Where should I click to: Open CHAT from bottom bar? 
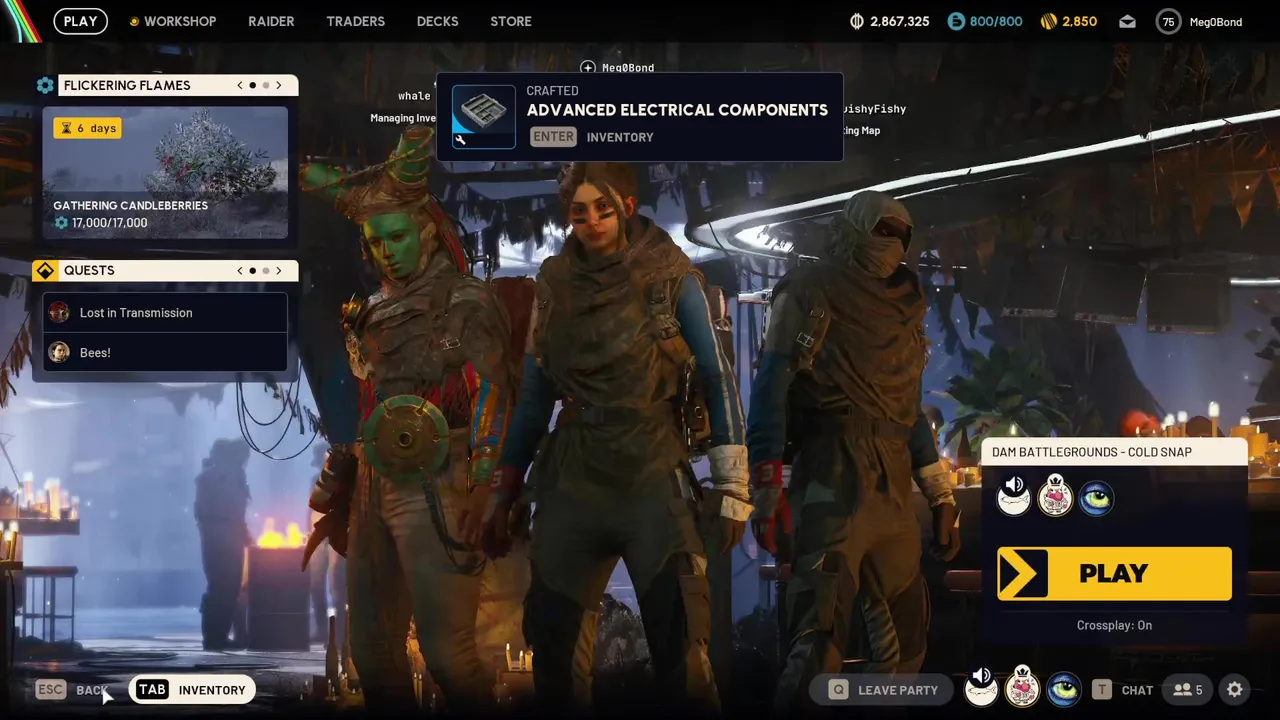click(1123, 689)
